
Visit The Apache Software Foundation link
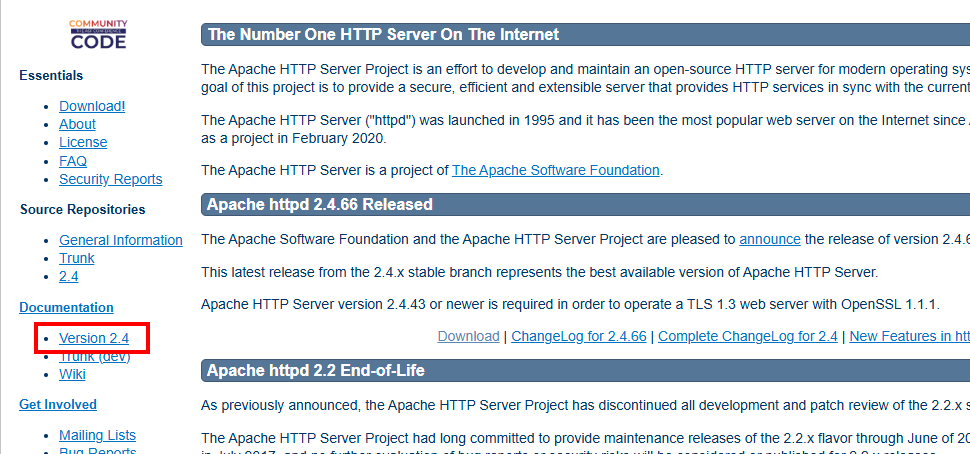556,170
